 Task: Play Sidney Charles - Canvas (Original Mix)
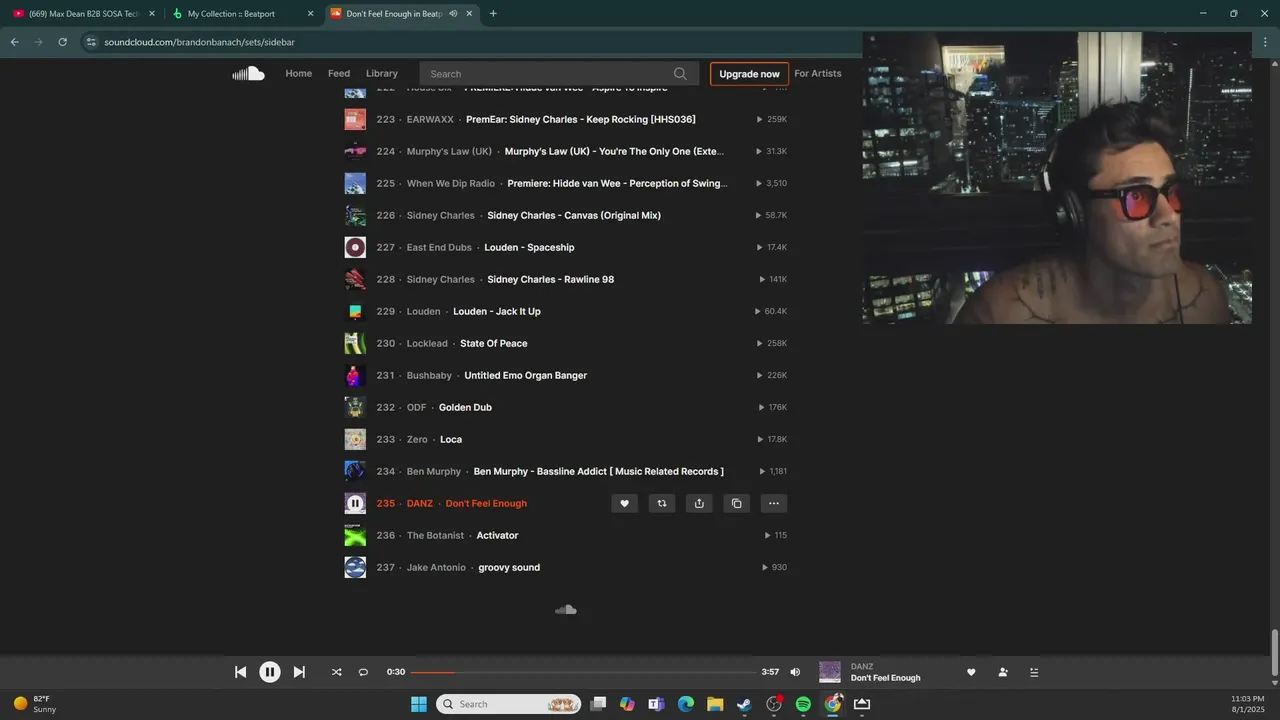(x=574, y=215)
